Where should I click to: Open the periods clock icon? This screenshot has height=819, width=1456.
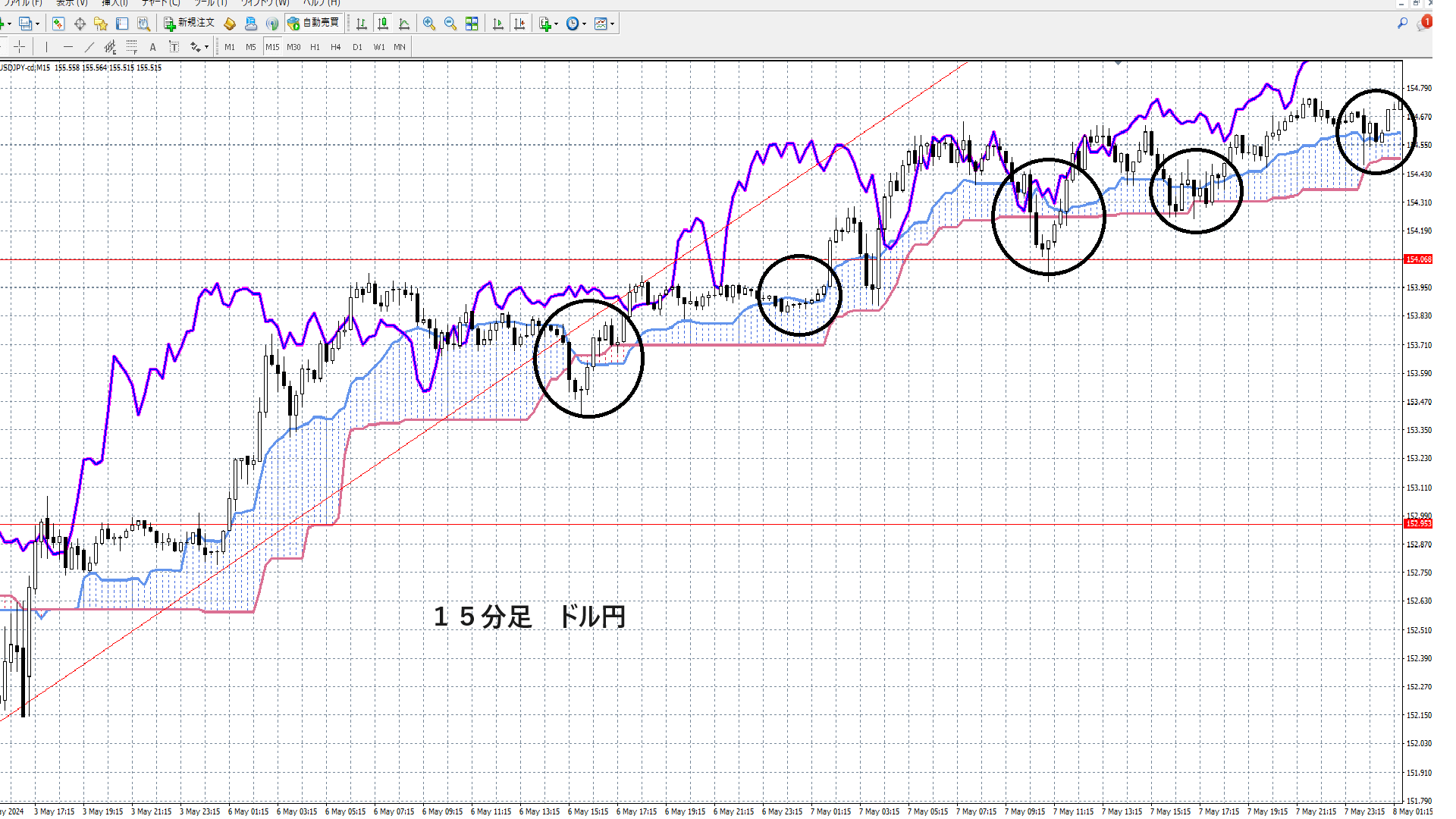573,24
